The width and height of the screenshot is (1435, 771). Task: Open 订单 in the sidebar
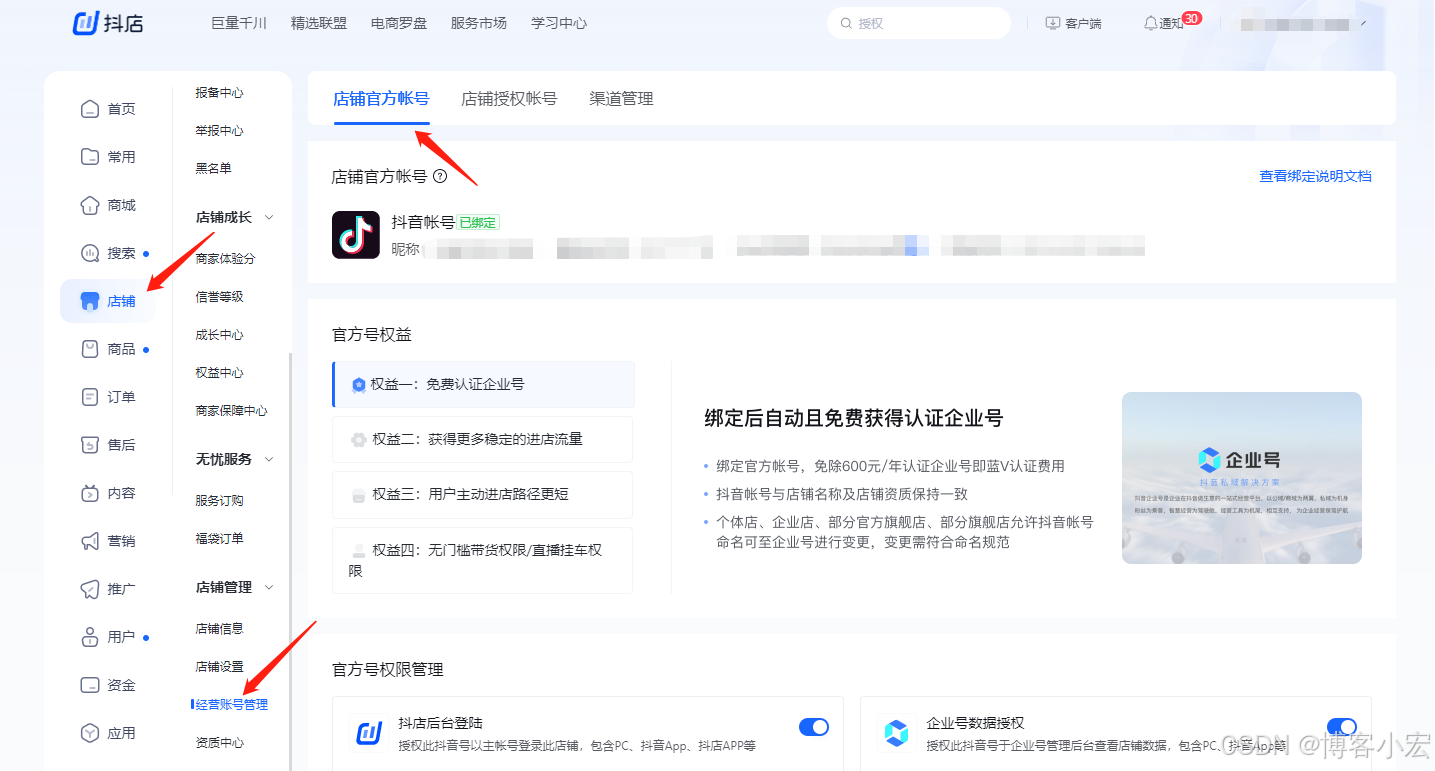pyautogui.click(x=108, y=397)
